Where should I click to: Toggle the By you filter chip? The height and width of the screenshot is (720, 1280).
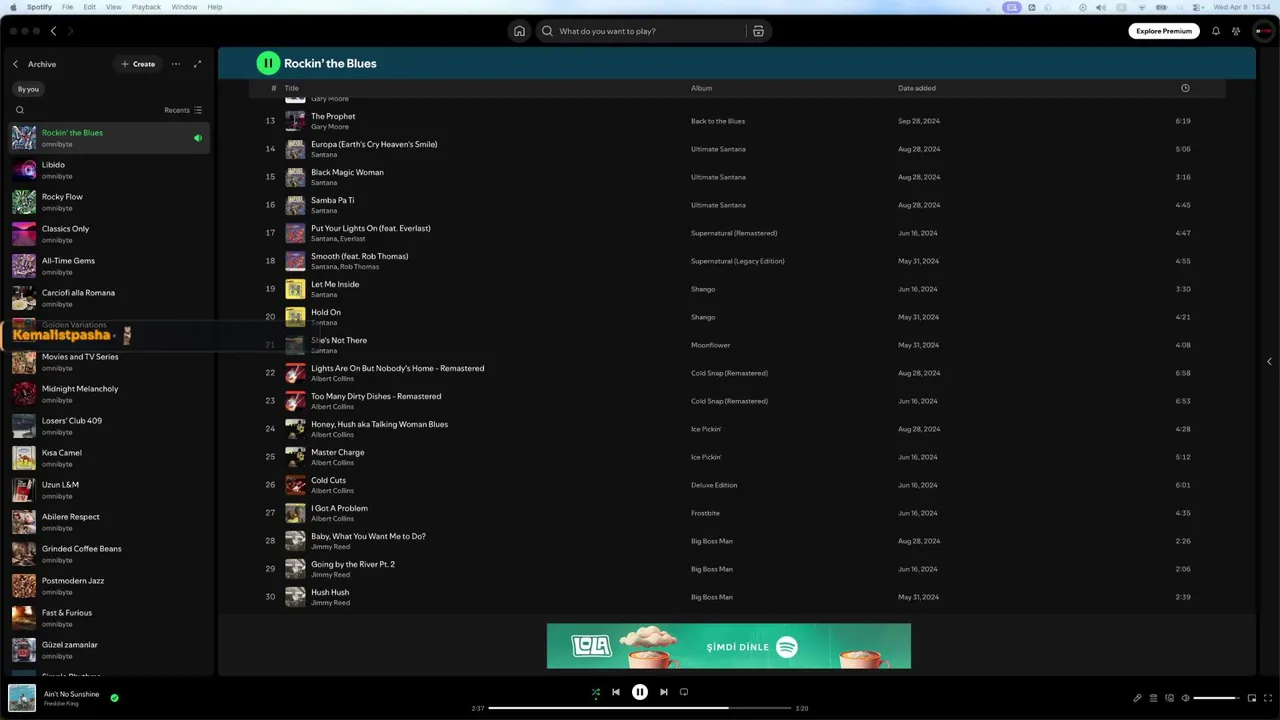point(28,89)
